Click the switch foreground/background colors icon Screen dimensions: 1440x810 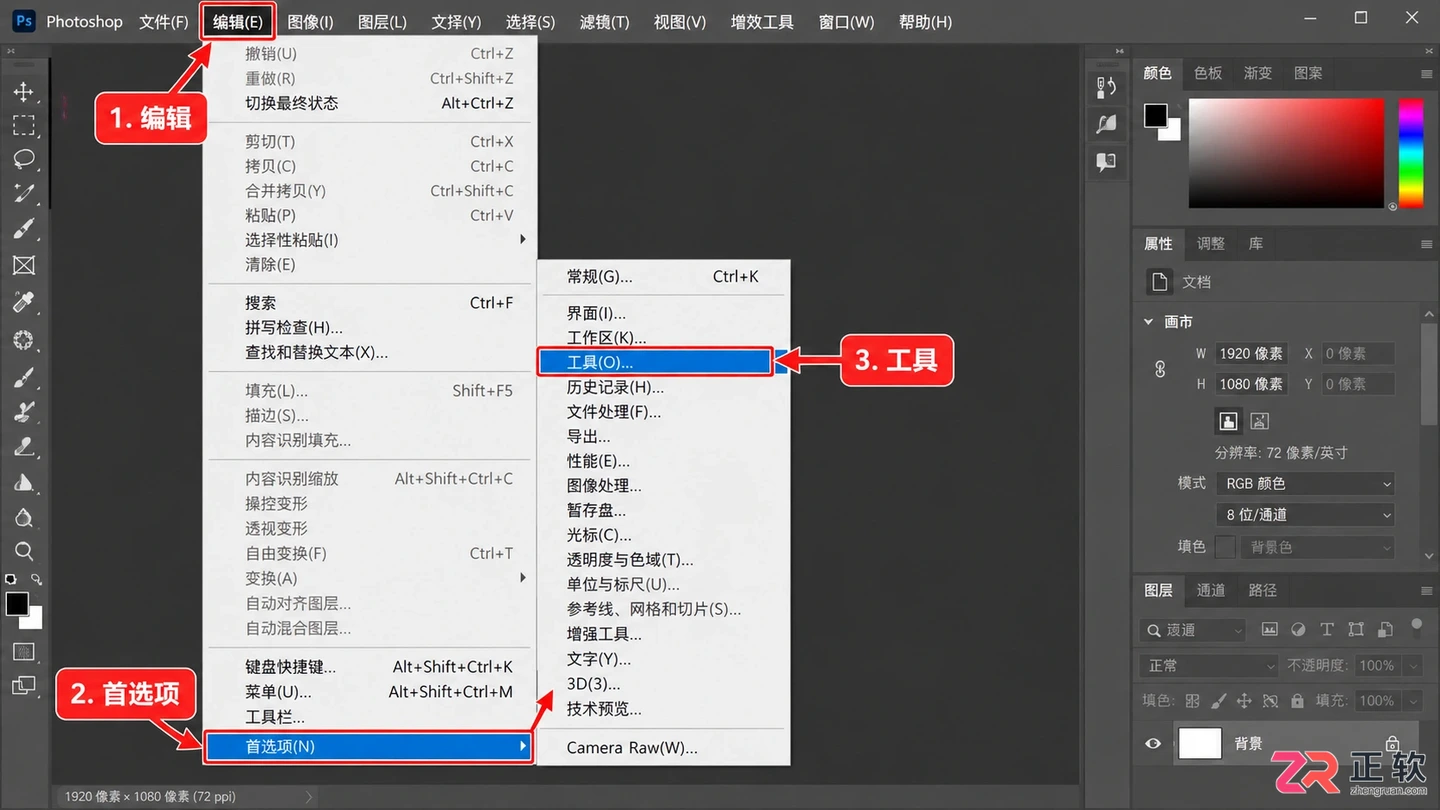coord(37,579)
